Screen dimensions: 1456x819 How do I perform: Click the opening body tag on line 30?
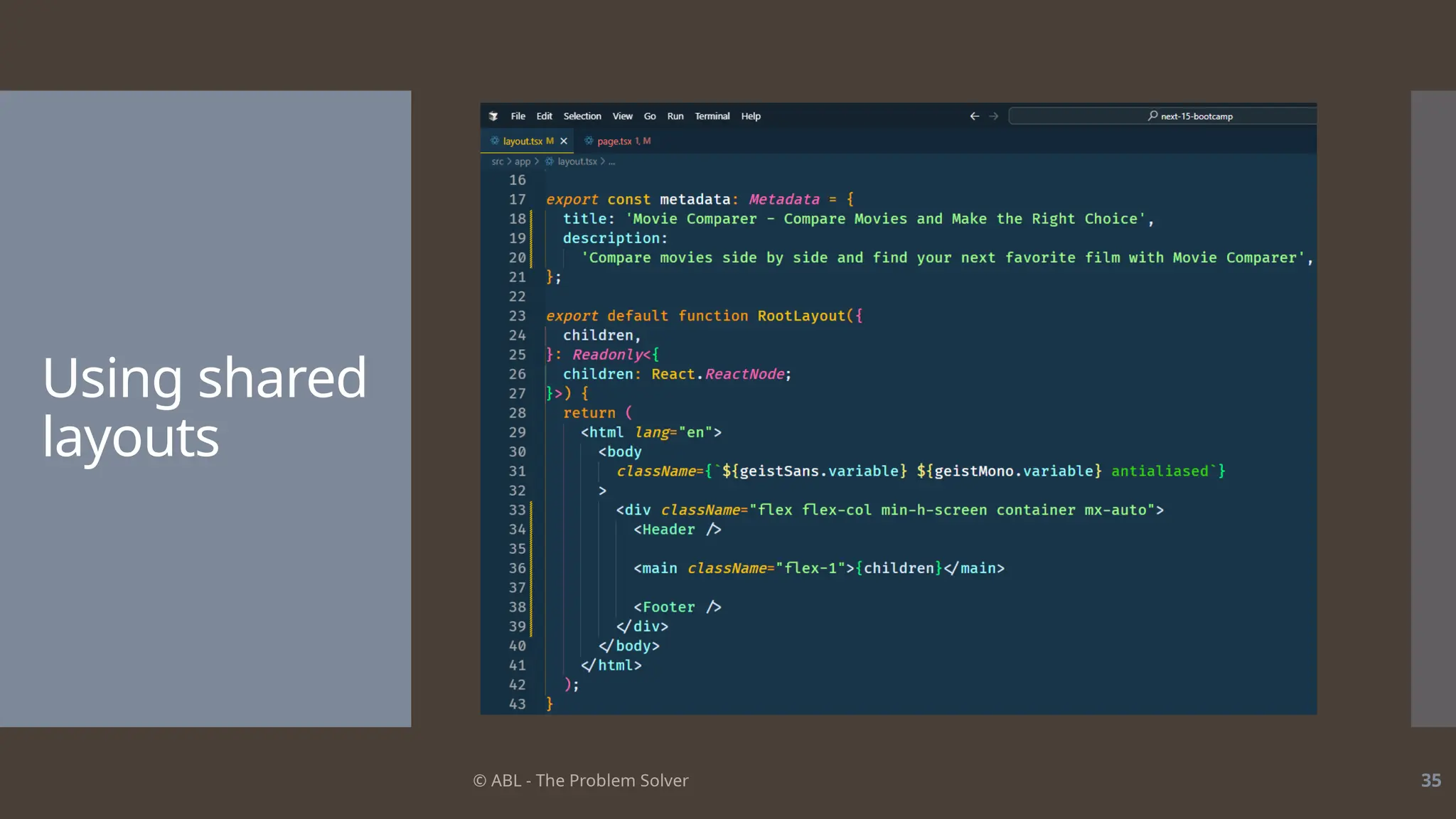[619, 451]
